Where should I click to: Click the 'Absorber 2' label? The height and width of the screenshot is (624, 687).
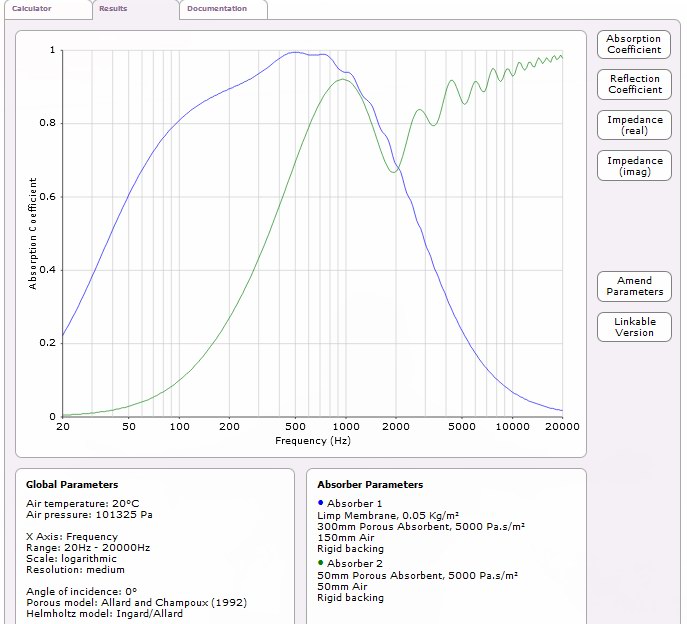coord(355,564)
